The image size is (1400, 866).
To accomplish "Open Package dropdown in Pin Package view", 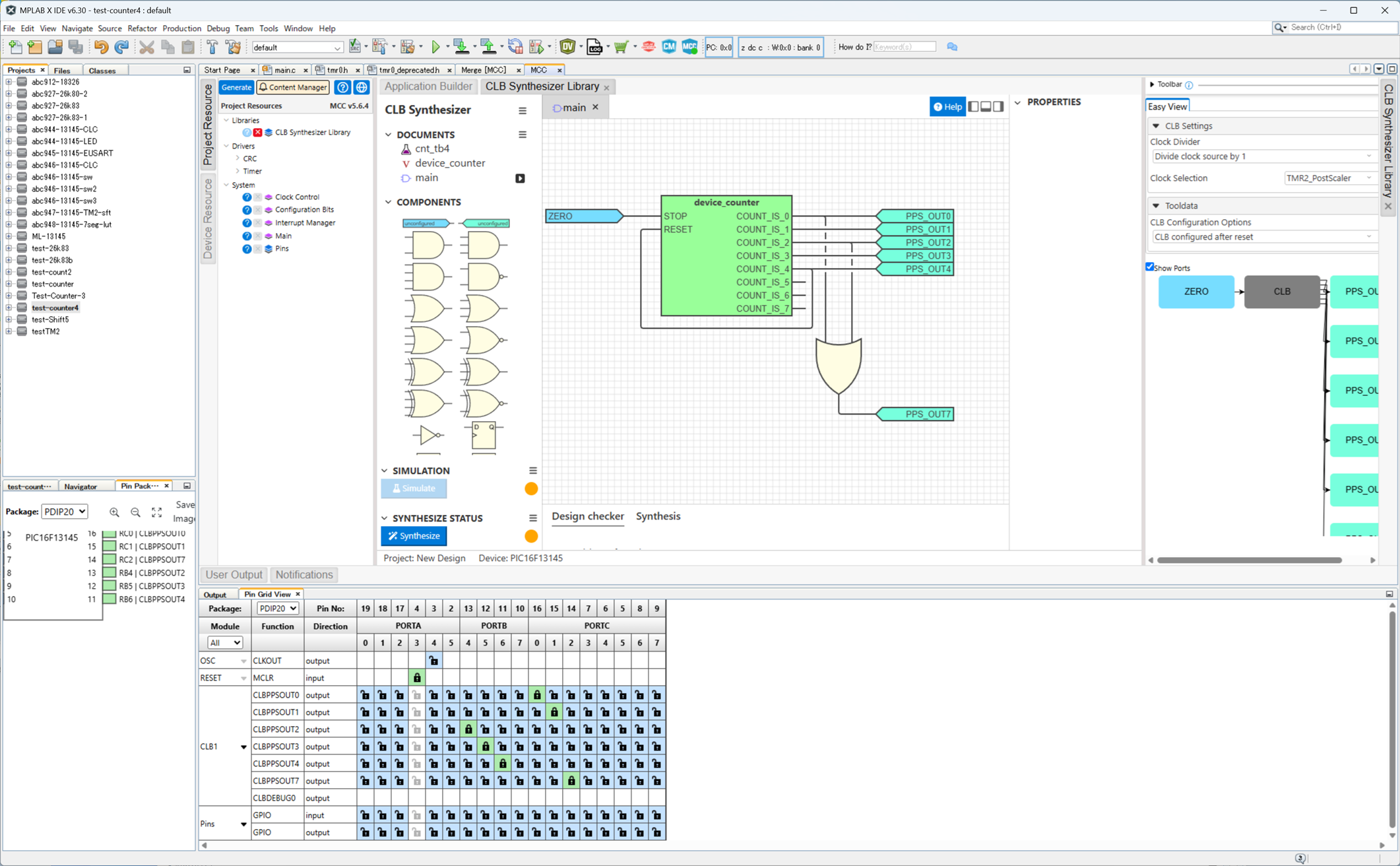I will point(65,512).
